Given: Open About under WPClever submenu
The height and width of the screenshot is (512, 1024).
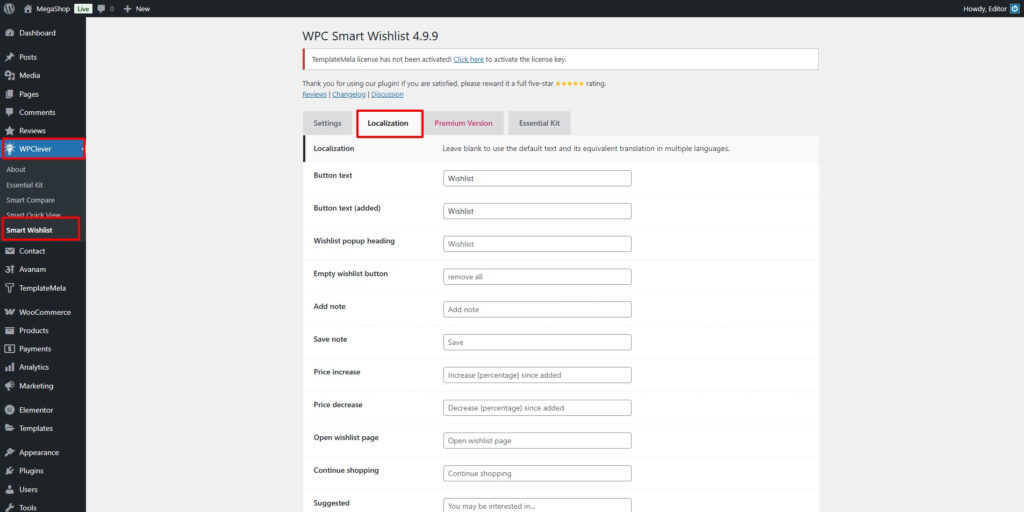Looking at the screenshot, I should (x=16, y=170).
